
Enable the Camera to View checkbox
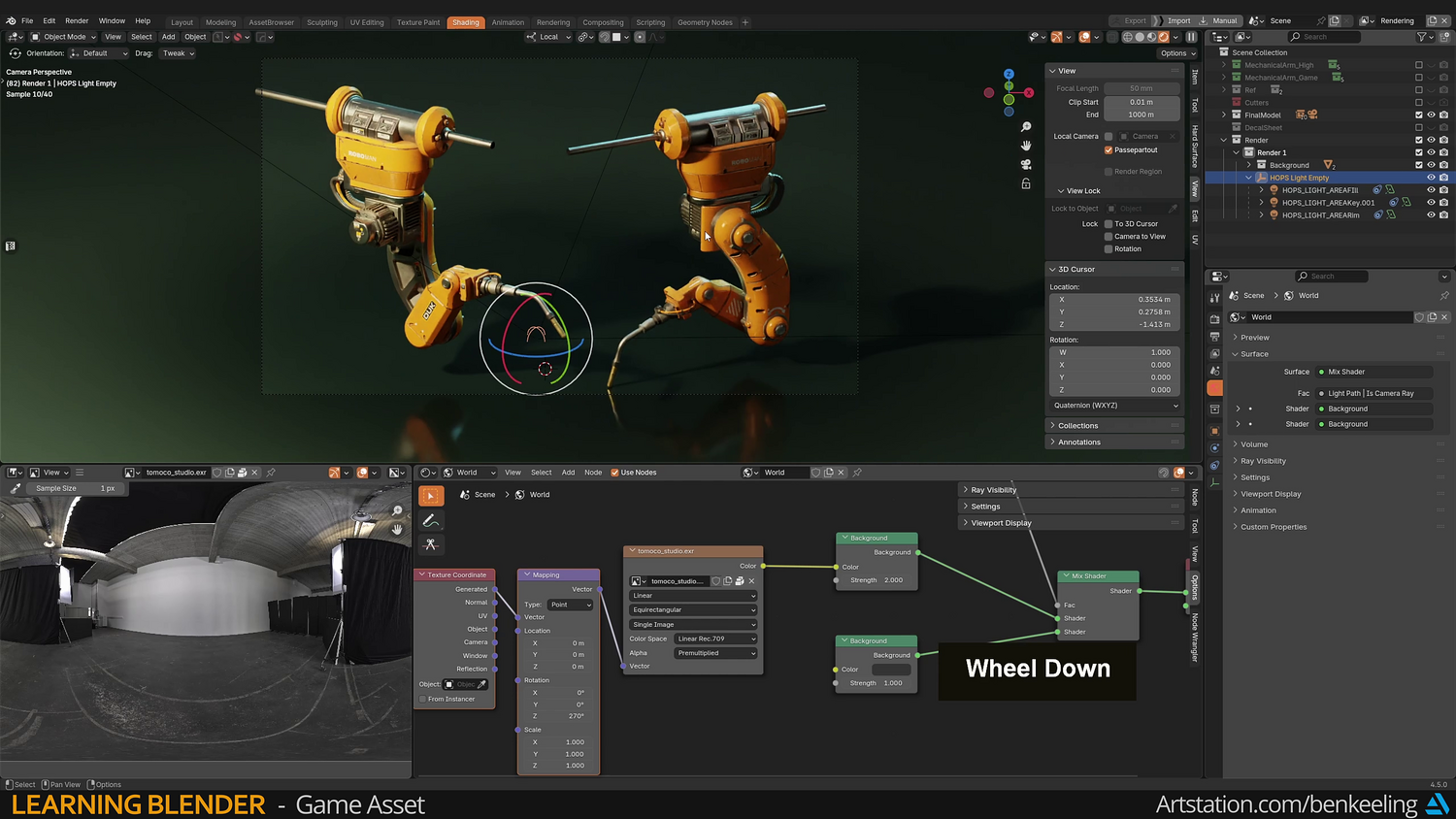click(1109, 237)
